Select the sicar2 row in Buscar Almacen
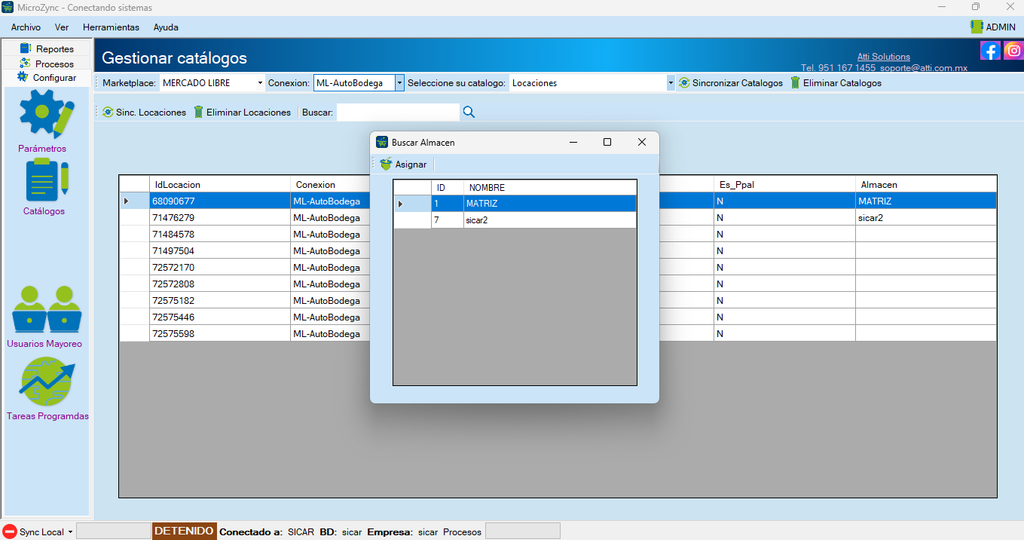1024x540 pixels. point(515,220)
